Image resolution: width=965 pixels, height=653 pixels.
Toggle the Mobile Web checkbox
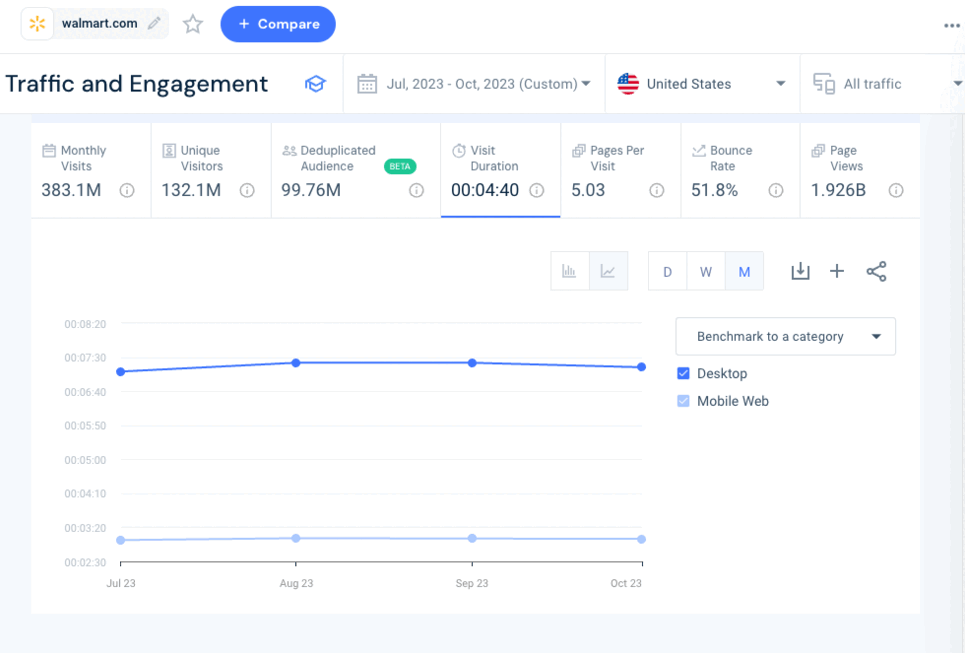684,401
